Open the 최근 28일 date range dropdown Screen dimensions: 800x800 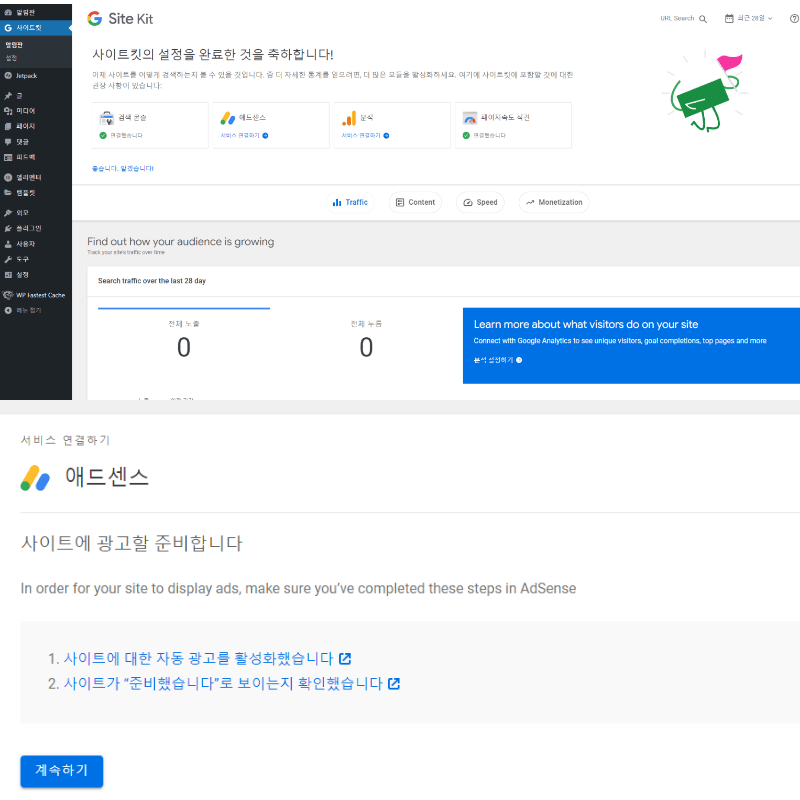[751, 18]
